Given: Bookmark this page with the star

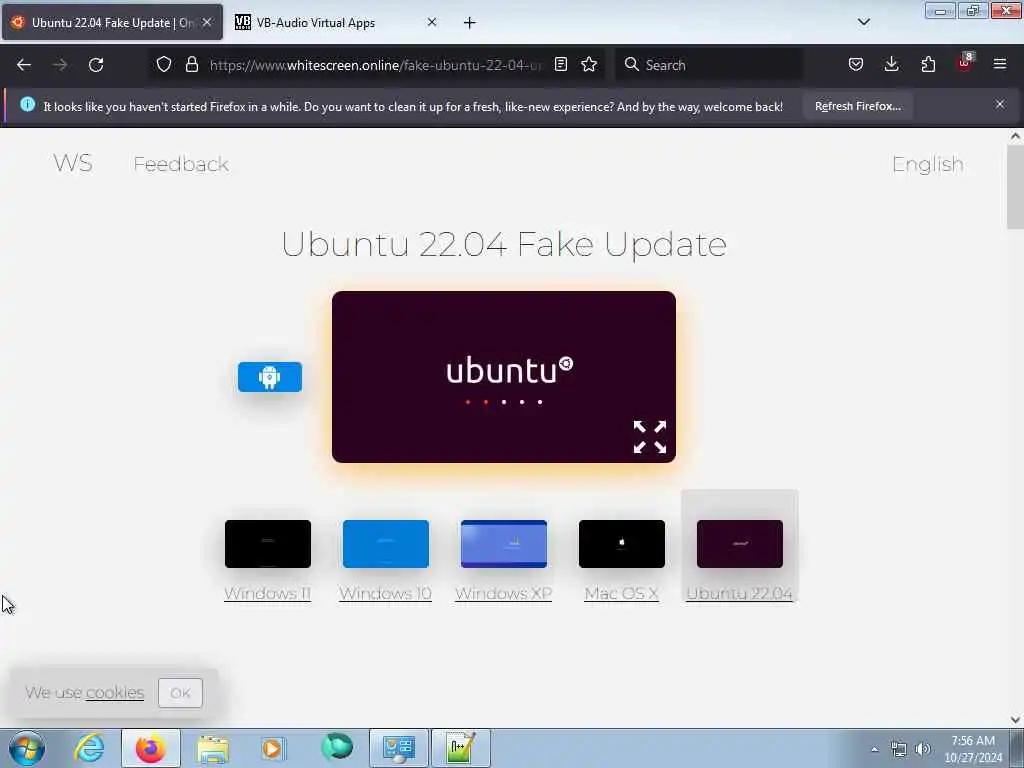Looking at the screenshot, I should pos(589,64).
